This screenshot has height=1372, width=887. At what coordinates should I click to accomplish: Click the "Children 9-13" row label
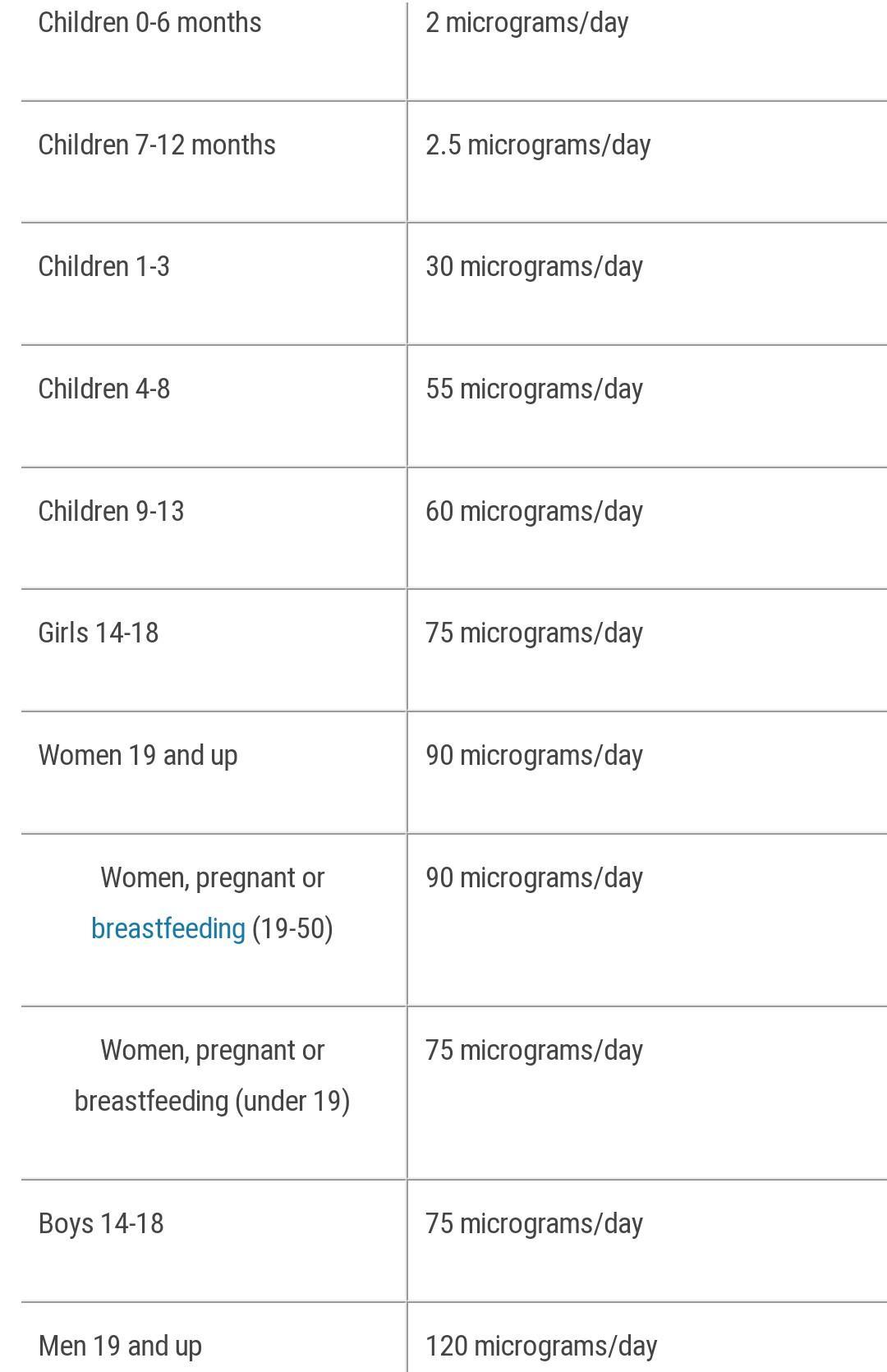[x=111, y=511]
